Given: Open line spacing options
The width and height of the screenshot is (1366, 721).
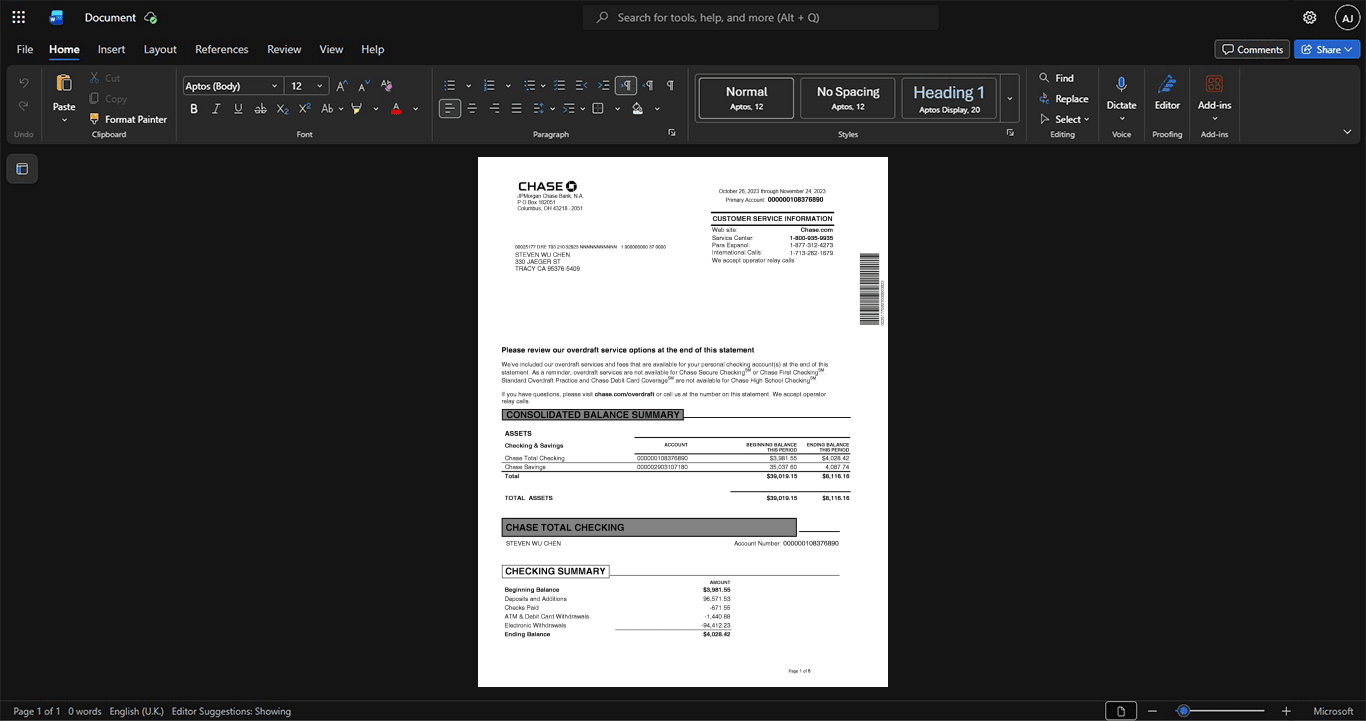Looking at the screenshot, I should coord(538,108).
